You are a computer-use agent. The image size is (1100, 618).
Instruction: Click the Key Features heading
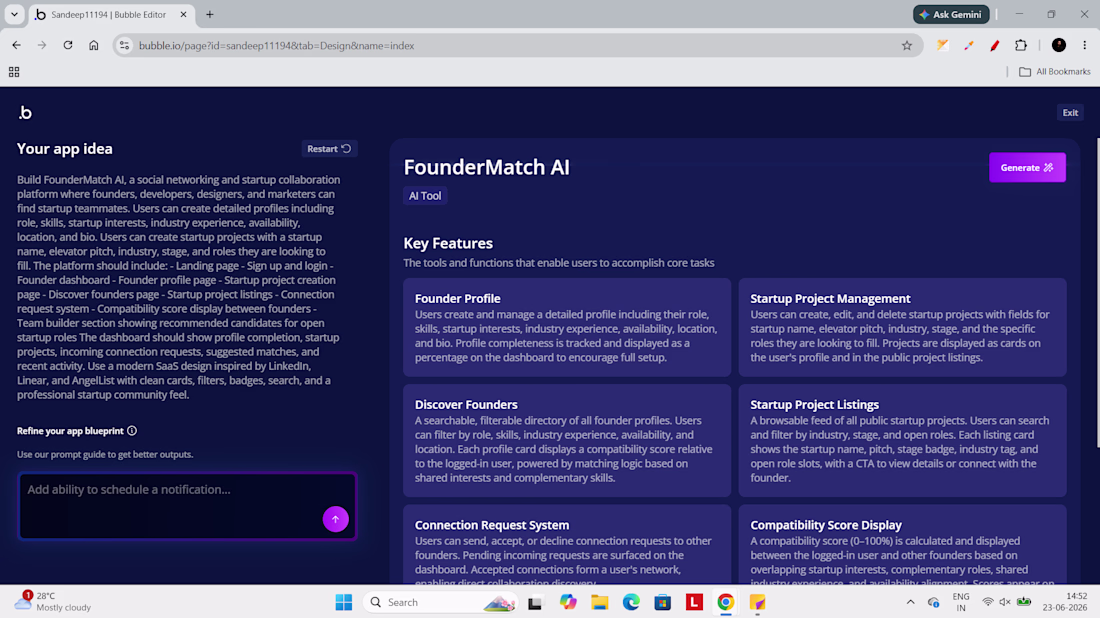click(x=448, y=243)
